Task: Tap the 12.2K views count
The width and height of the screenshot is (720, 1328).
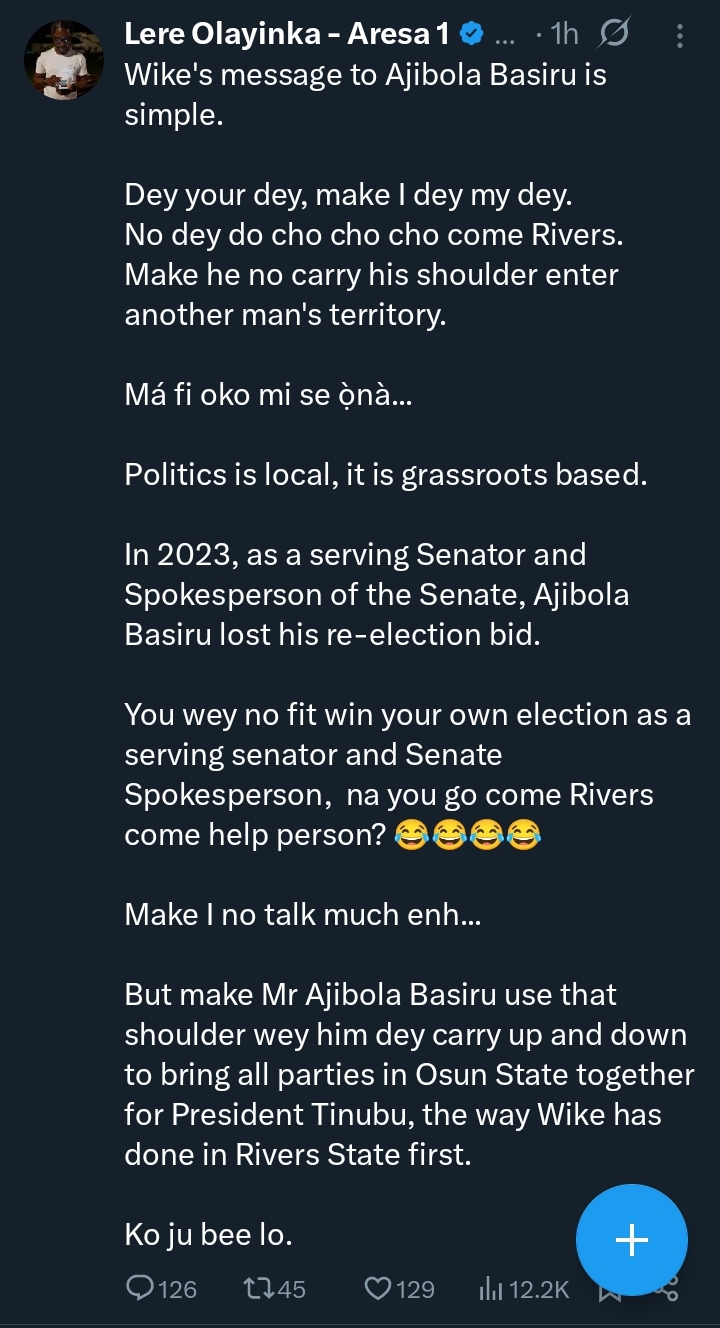Action: click(x=539, y=1289)
